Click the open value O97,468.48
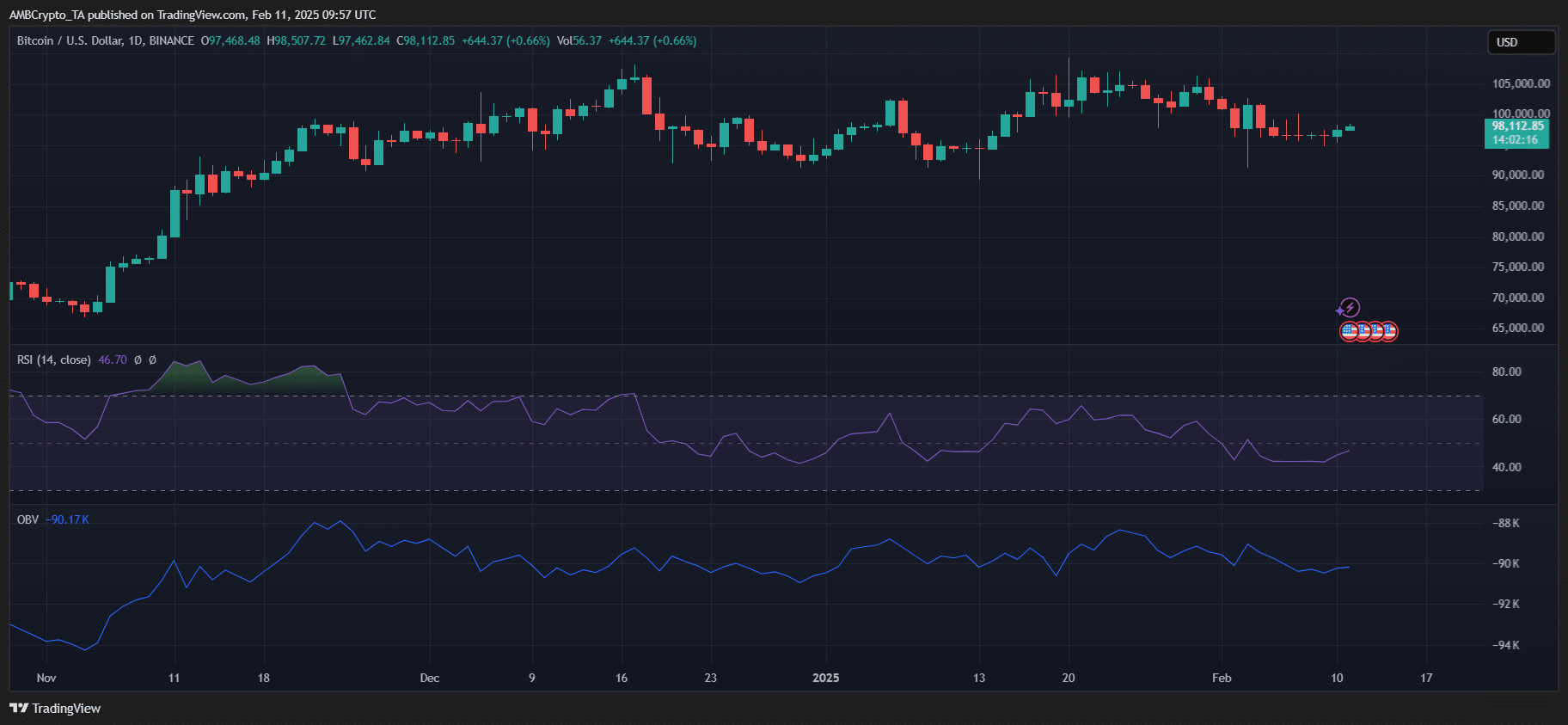 (x=230, y=40)
